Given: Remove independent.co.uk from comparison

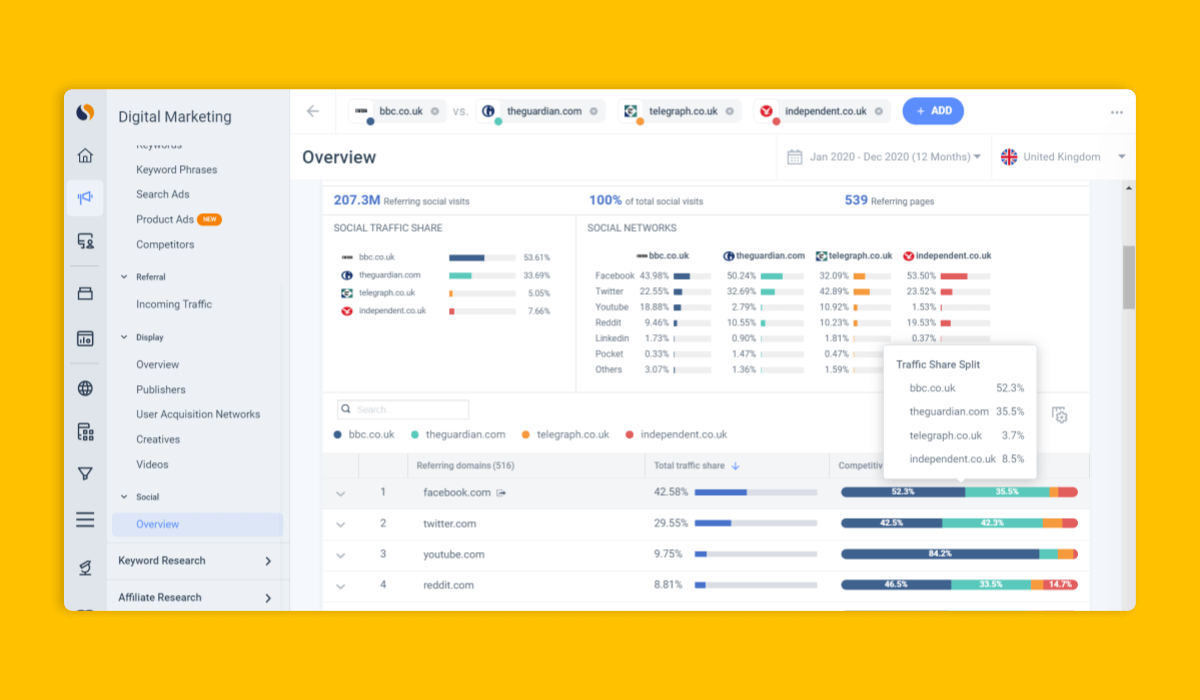Looking at the screenshot, I should point(879,111).
